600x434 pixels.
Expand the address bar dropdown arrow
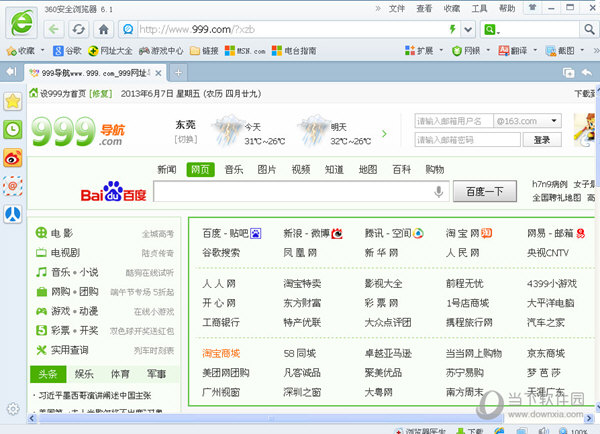468,29
